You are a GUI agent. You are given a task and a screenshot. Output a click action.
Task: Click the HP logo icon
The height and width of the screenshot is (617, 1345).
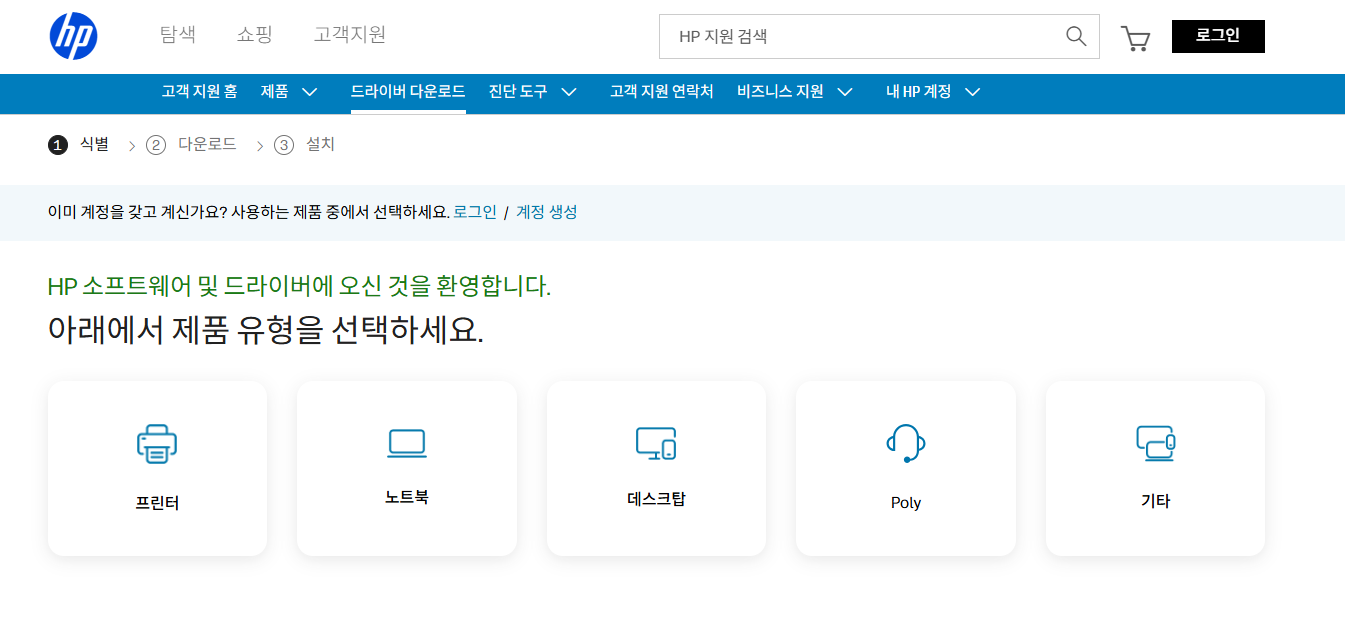73,36
